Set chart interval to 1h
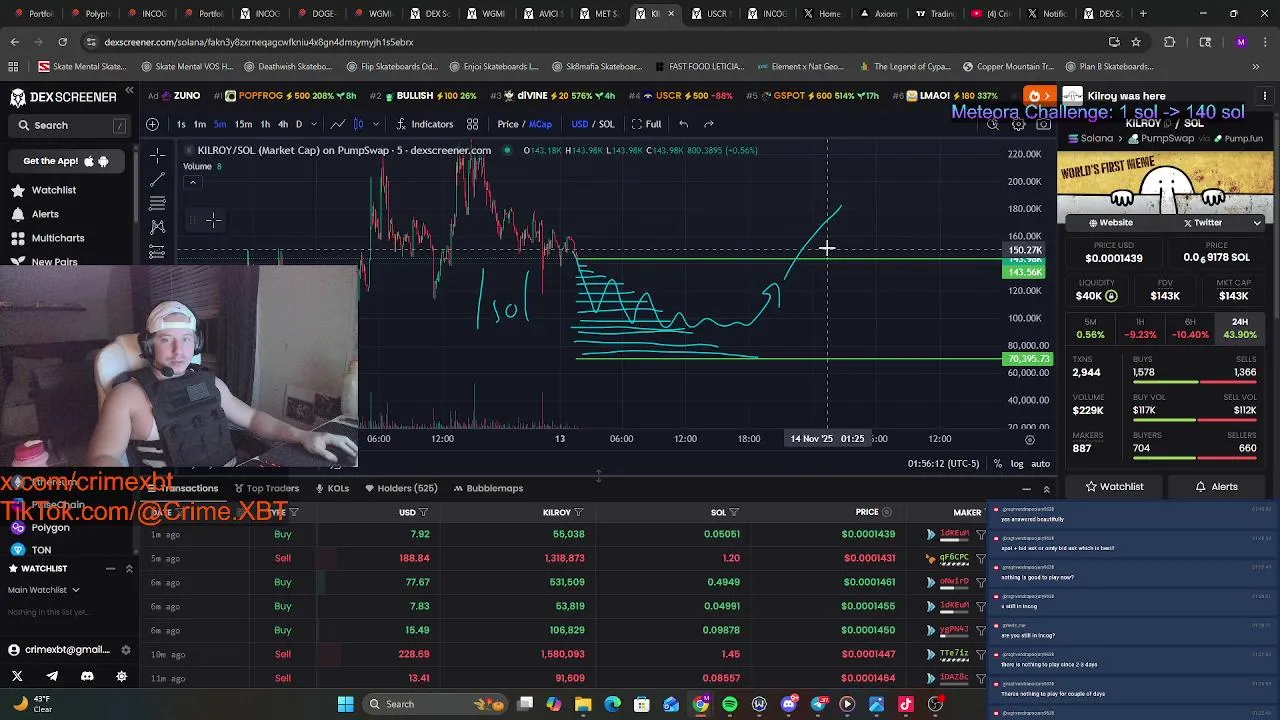The image size is (1280, 720). click(265, 124)
